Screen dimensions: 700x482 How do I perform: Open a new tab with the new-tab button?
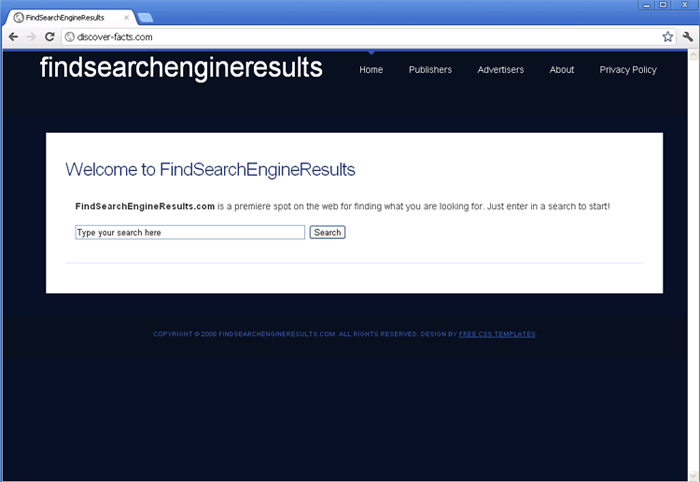point(145,18)
